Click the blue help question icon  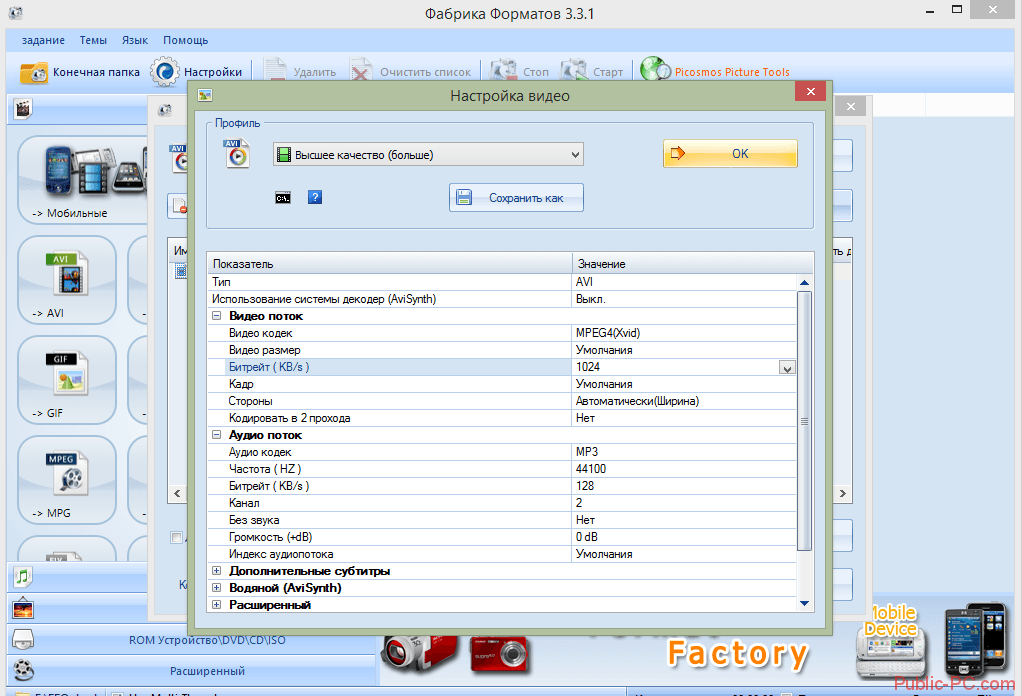(x=315, y=198)
